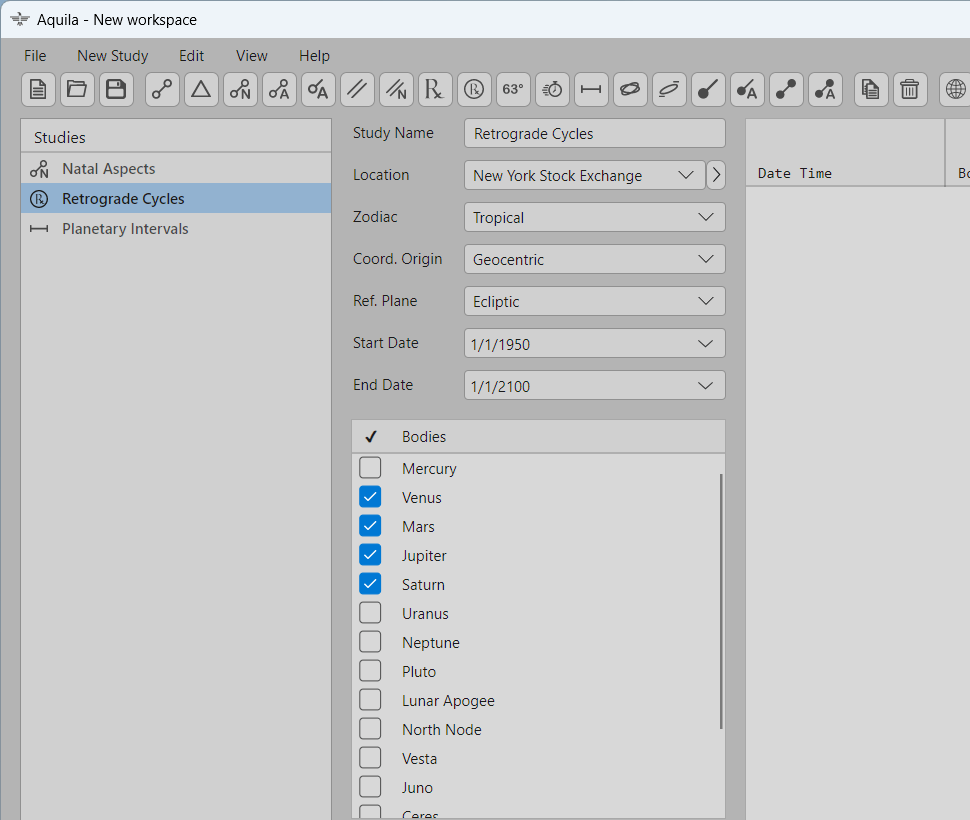Select the triangle pattern study tool
This screenshot has height=820, width=970.
click(201, 90)
